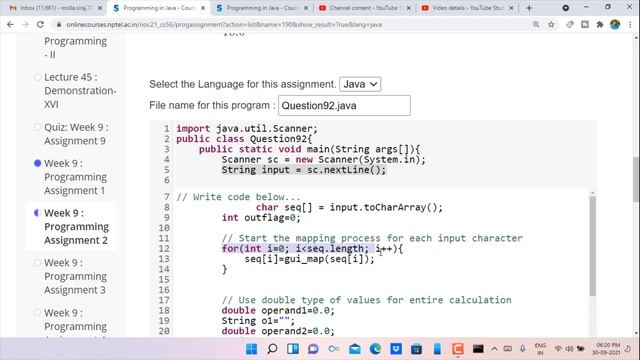
Task: Open Week 9 Programming Assignment 1 link
Action: click(76, 177)
